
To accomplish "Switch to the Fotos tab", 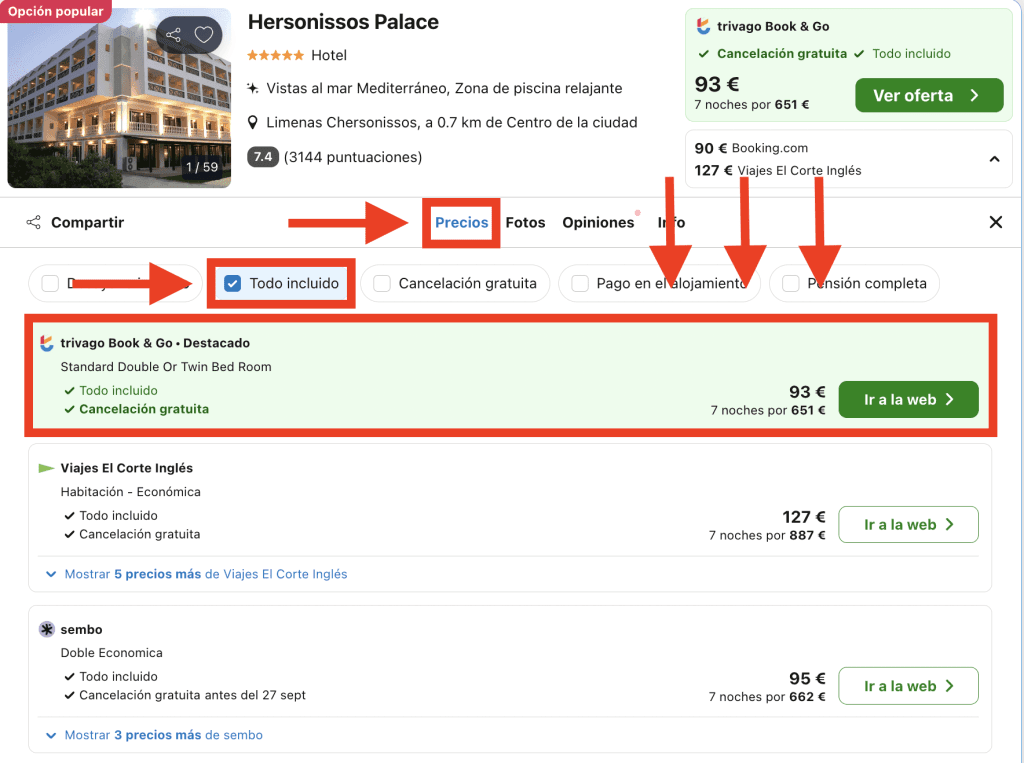I will point(525,222).
